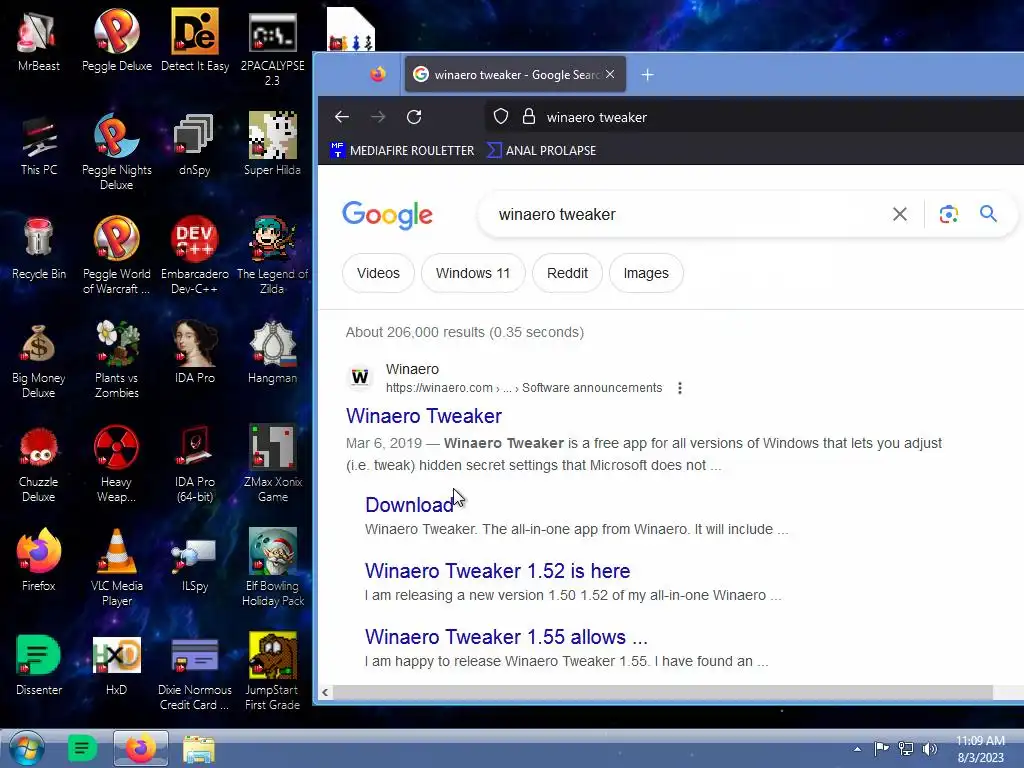
Task: Open IDA Pro desktop shortcut
Action: tap(195, 352)
